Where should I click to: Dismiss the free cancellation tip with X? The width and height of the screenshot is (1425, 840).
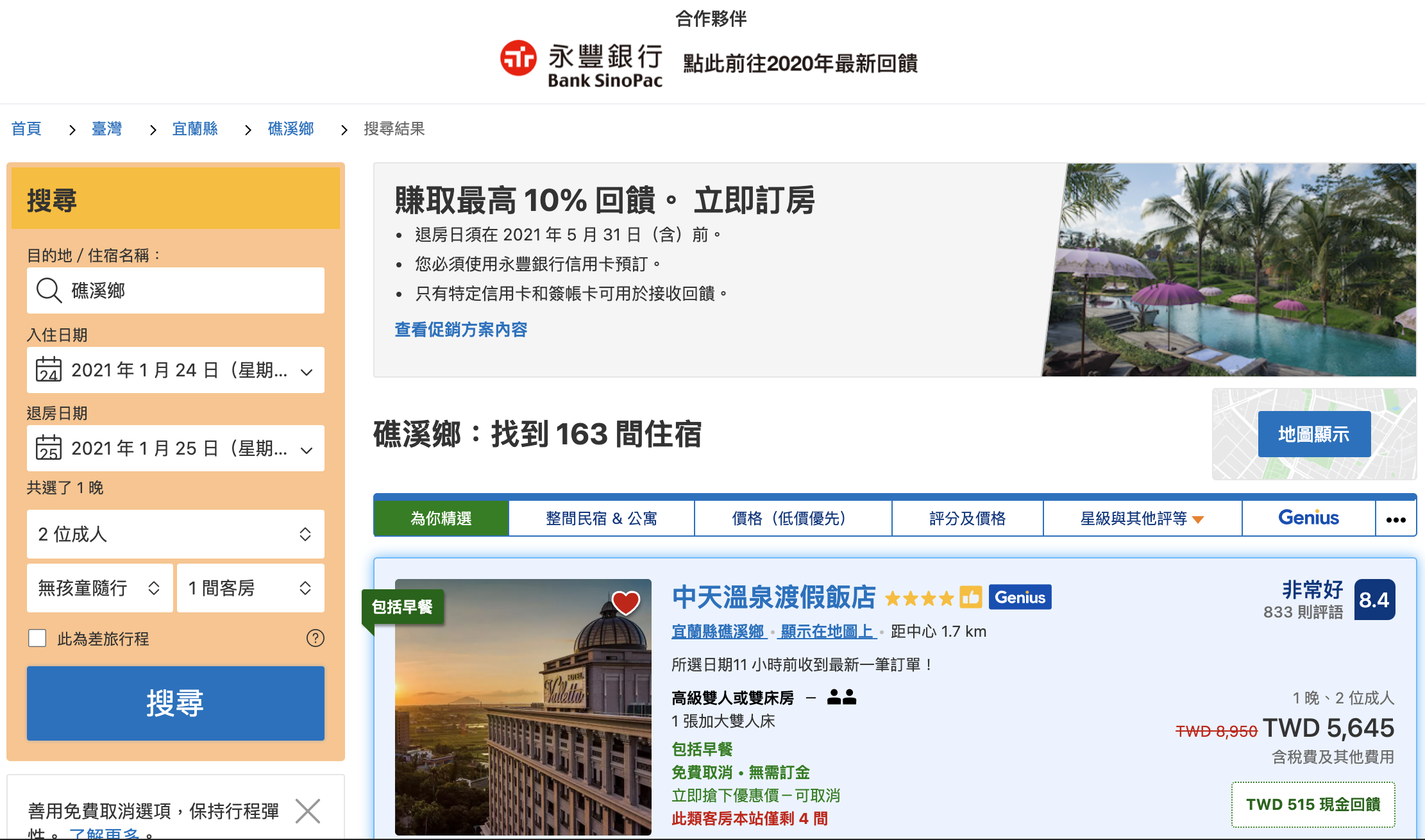tap(308, 811)
